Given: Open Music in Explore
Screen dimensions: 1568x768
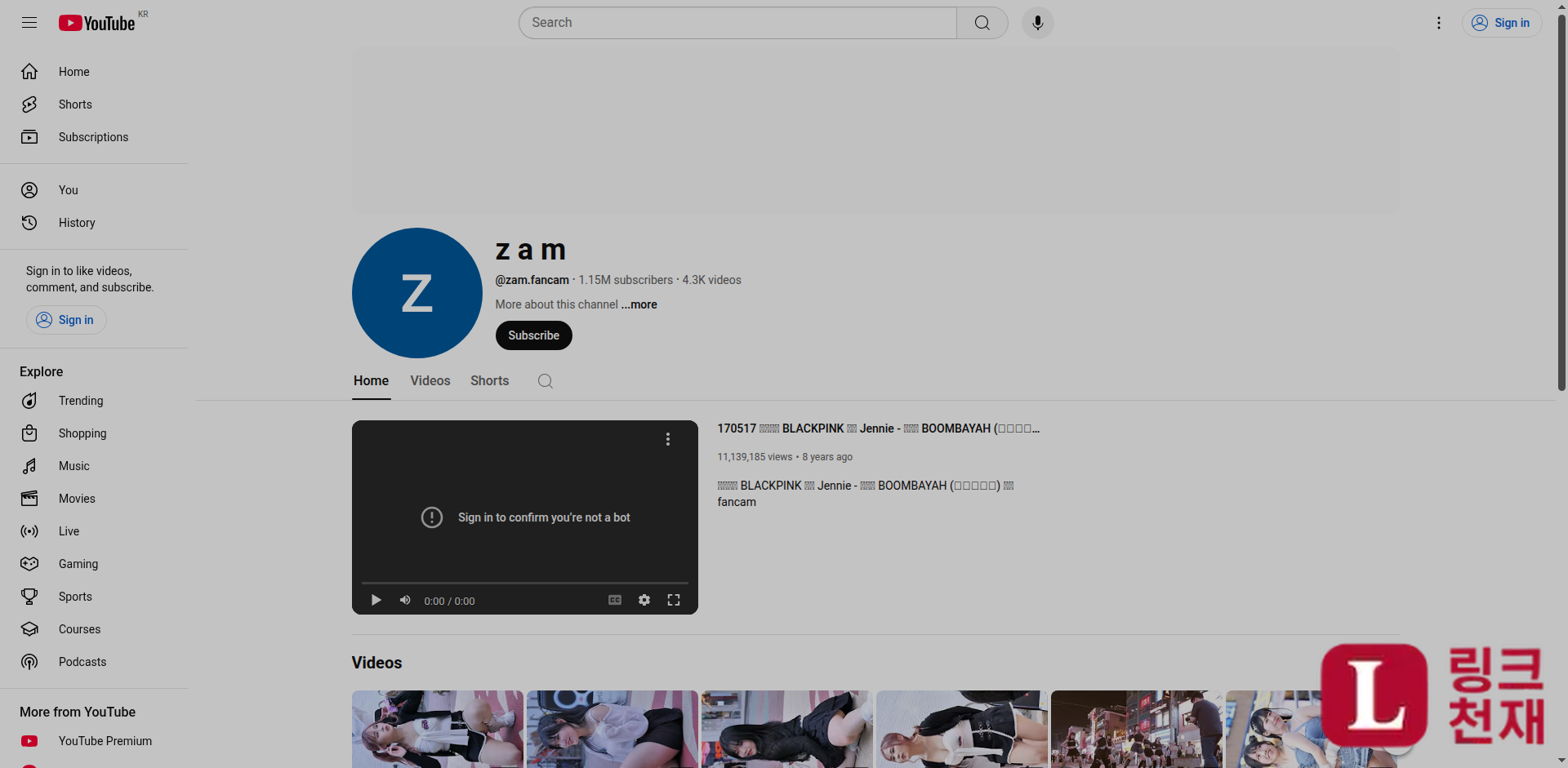Looking at the screenshot, I should pyautogui.click(x=94, y=466).
